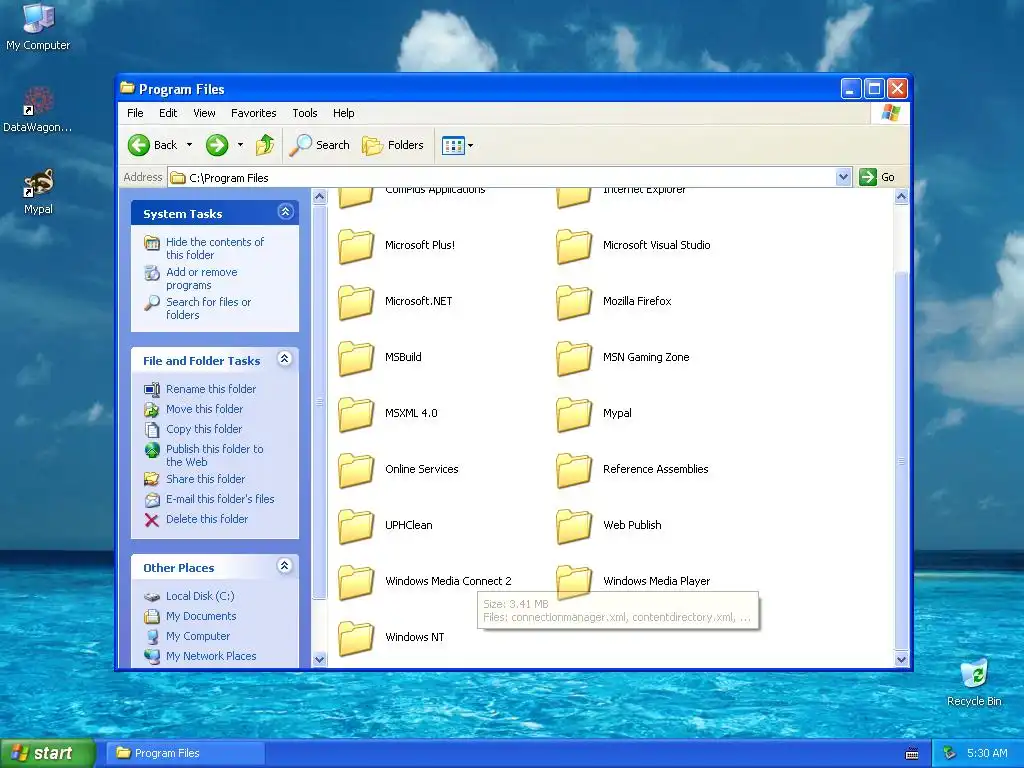
Task: Click E-mail this folder's files
Action: [219, 499]
